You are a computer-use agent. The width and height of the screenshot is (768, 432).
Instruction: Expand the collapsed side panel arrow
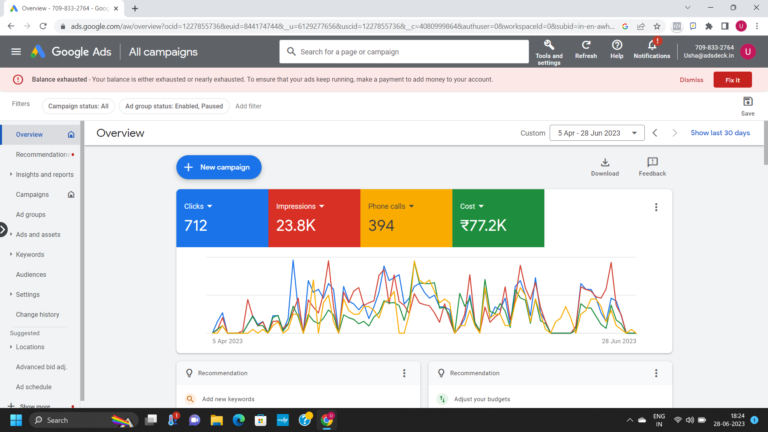pos(3,229)
